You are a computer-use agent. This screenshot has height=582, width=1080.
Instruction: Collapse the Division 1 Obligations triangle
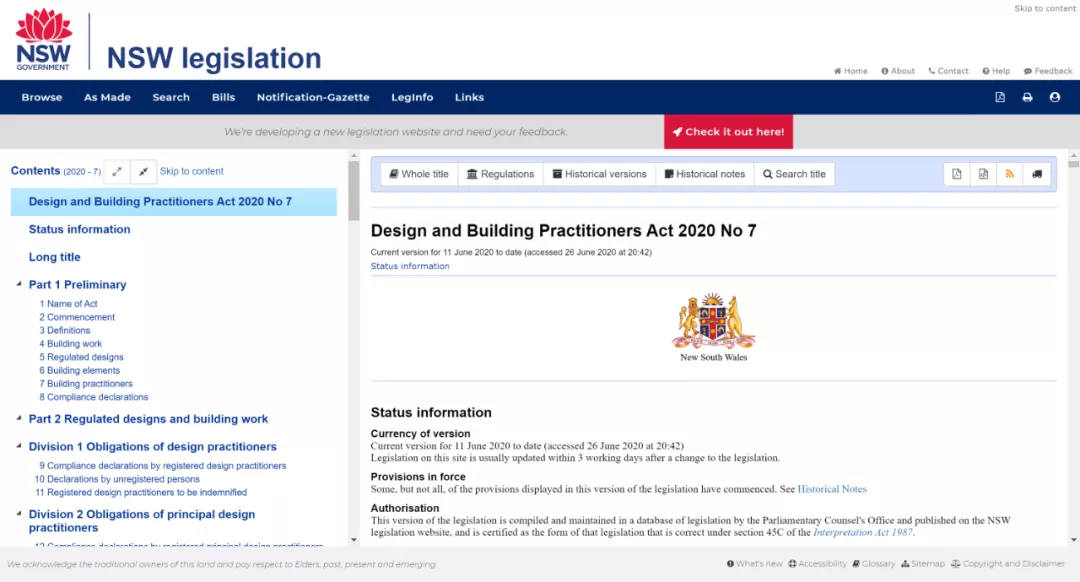(19, 446)
